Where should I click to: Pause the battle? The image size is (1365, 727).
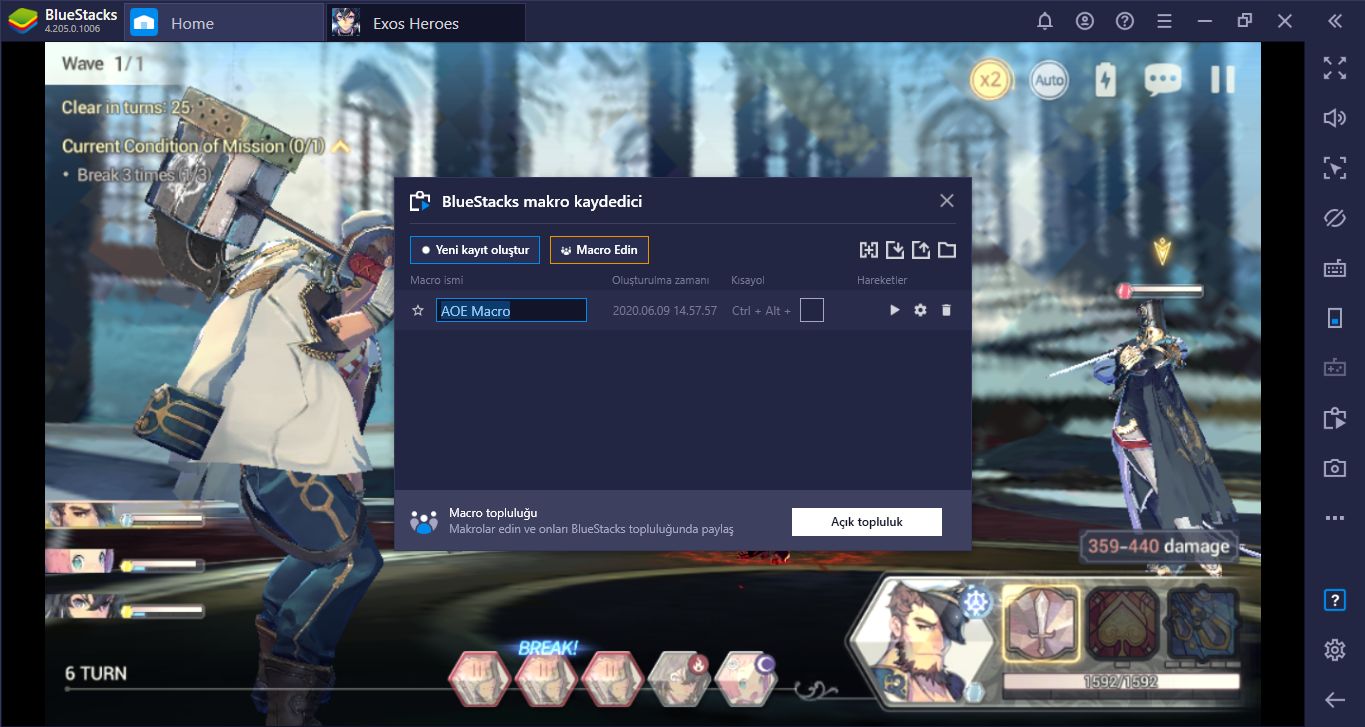point(1222,80)
